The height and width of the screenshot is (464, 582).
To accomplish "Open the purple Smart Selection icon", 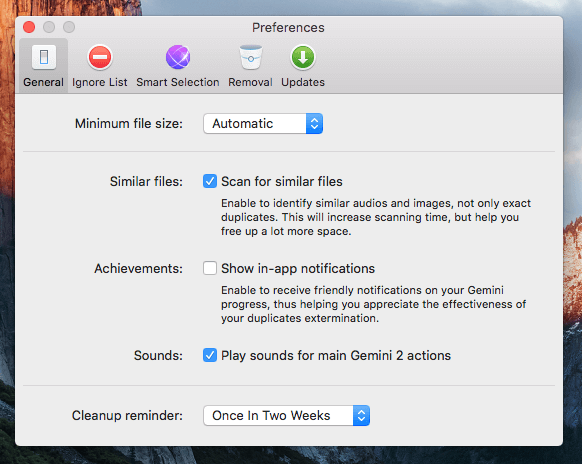I will point(178,57).
